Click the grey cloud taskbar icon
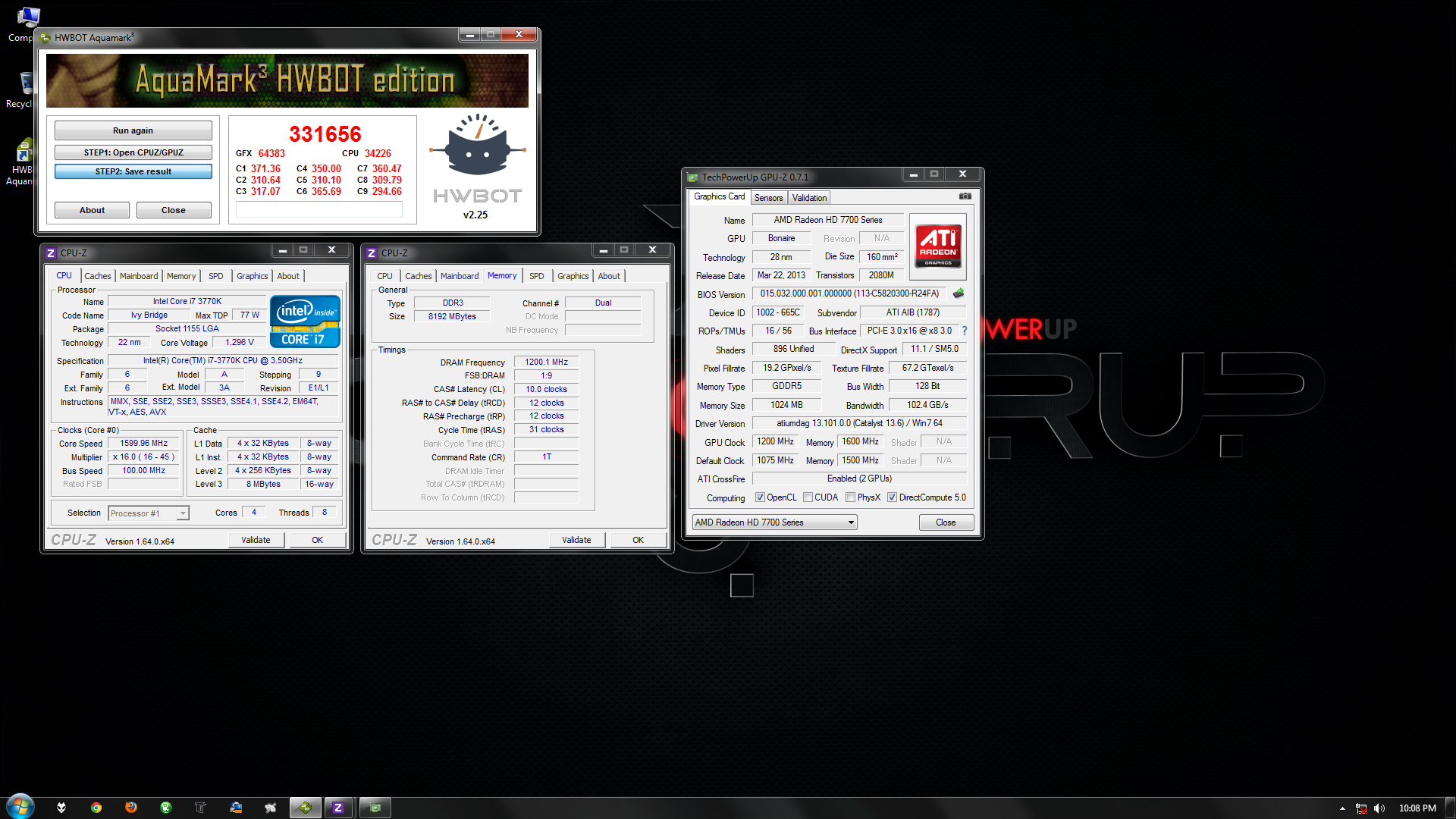The height and width of the screenshot is (819, 1456). (x=271, y=808)
